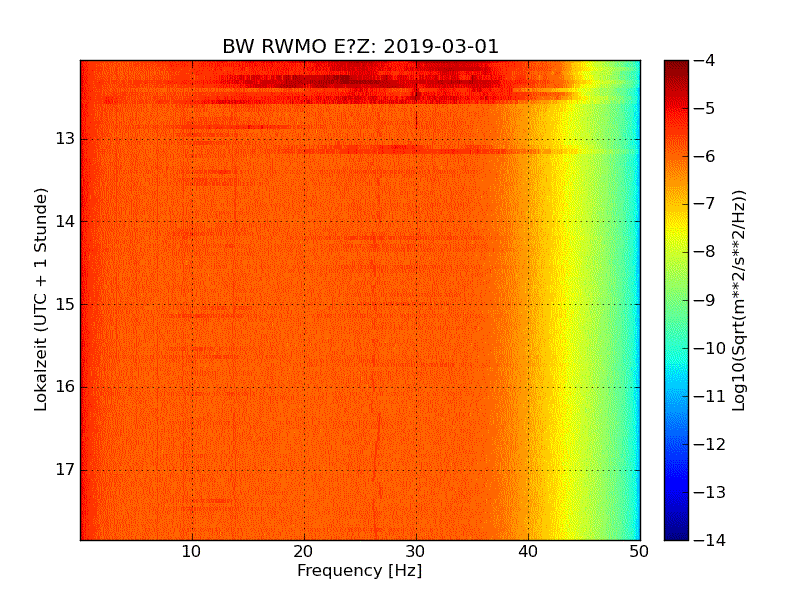Click the x-axis tick label 30
The height and width of the screenshot is (600, 800).
pyautogui.click(x=416, y=552)
